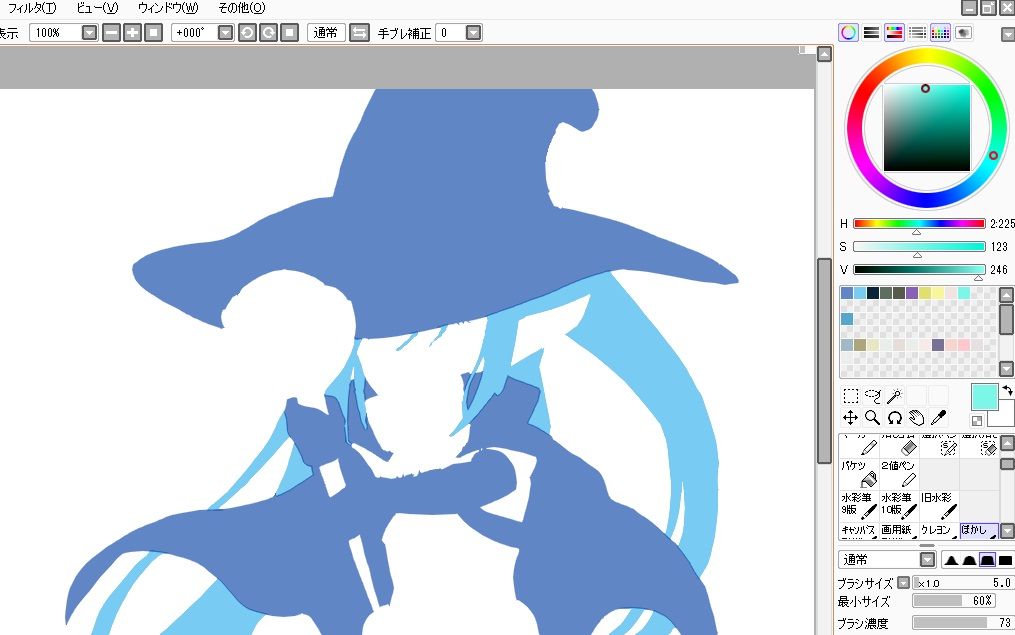Click the saturation-value square in color wheel
The image size is (1015, 635).
coord(926,128)
